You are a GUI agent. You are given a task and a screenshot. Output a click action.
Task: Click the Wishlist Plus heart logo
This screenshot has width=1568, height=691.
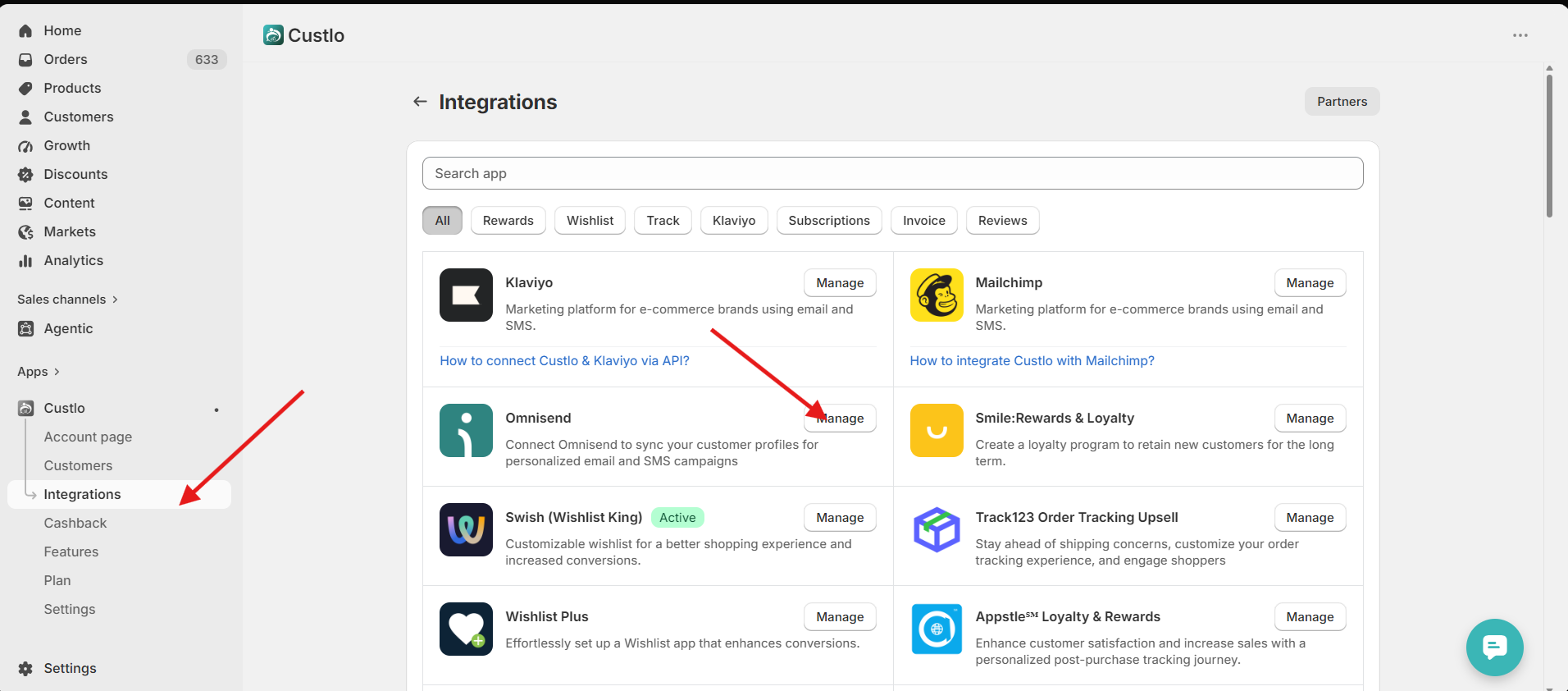pos(466,629)
